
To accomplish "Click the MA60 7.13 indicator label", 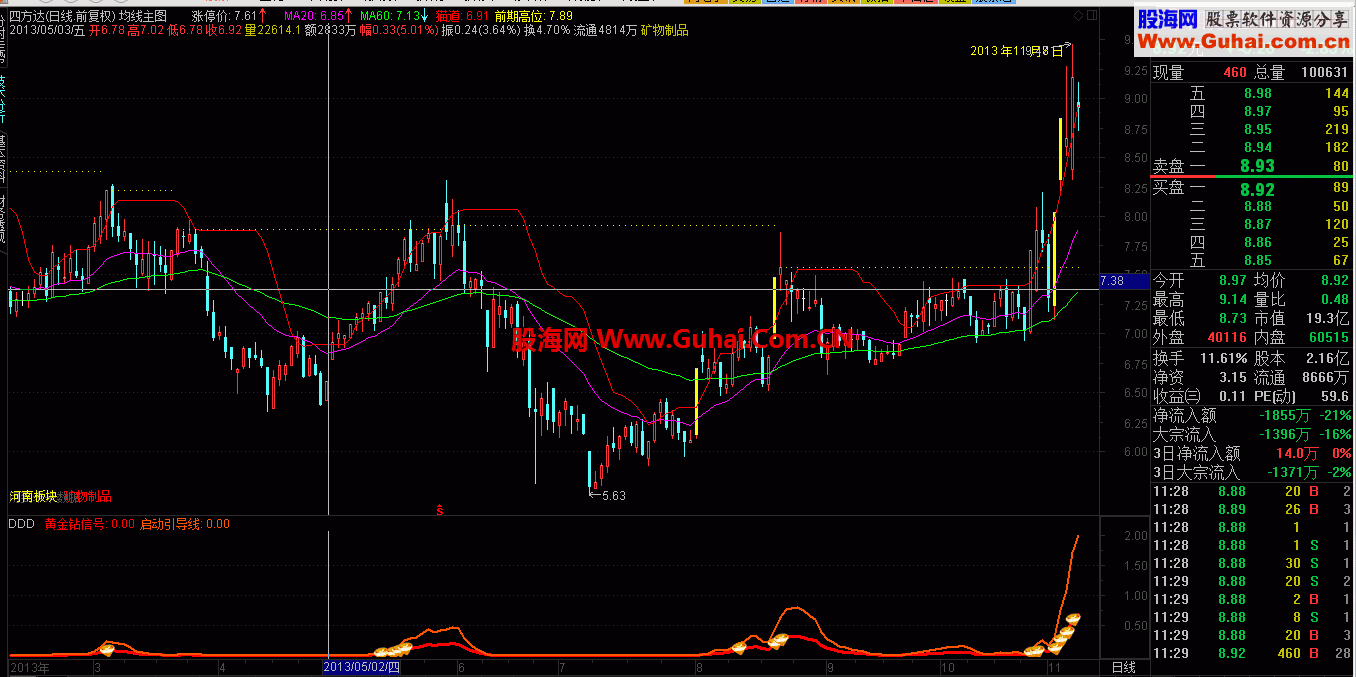I will click(x=389, y=16).
